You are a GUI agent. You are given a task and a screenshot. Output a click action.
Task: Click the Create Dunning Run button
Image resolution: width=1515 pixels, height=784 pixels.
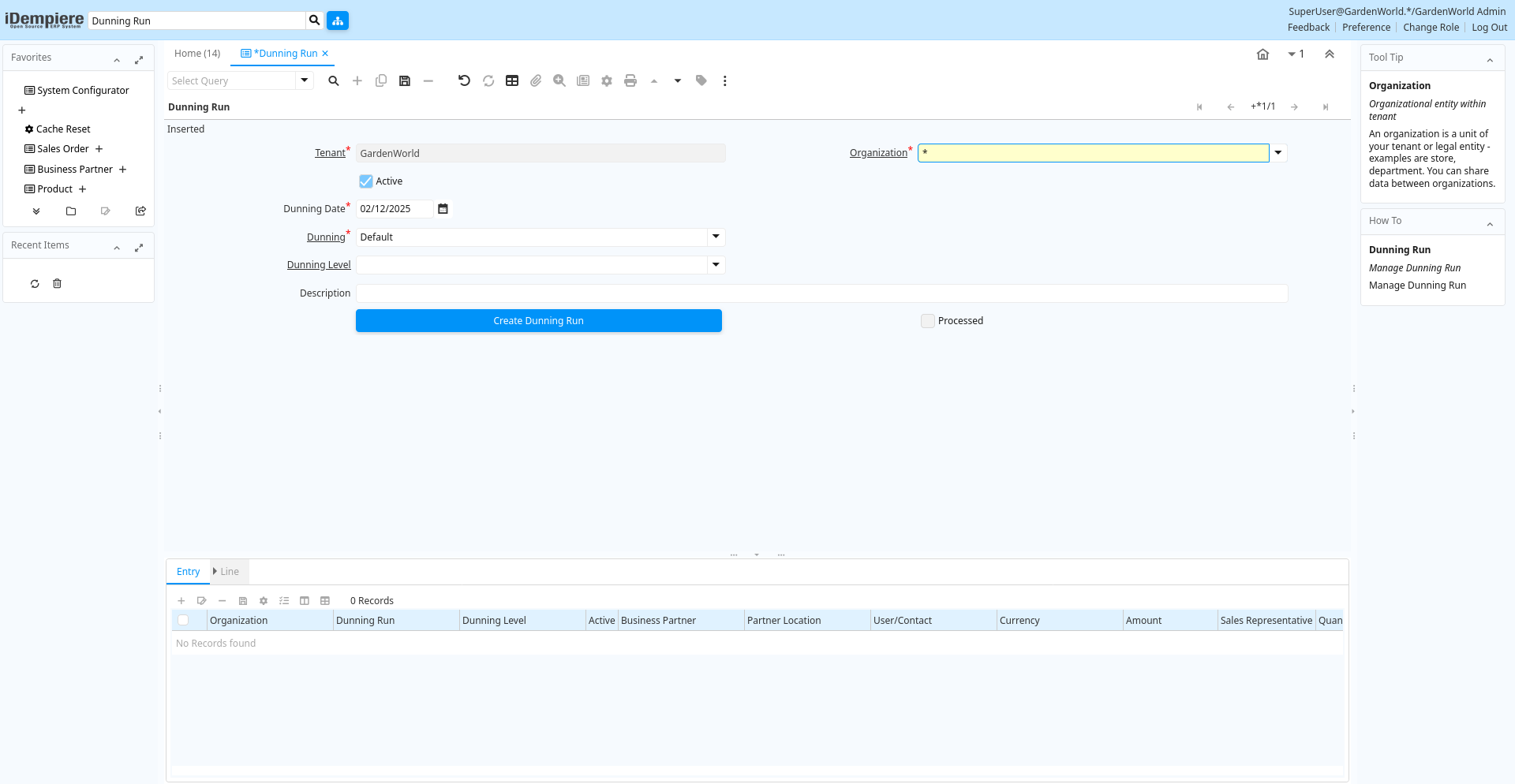pyautogui.click(x=538, y=321)
